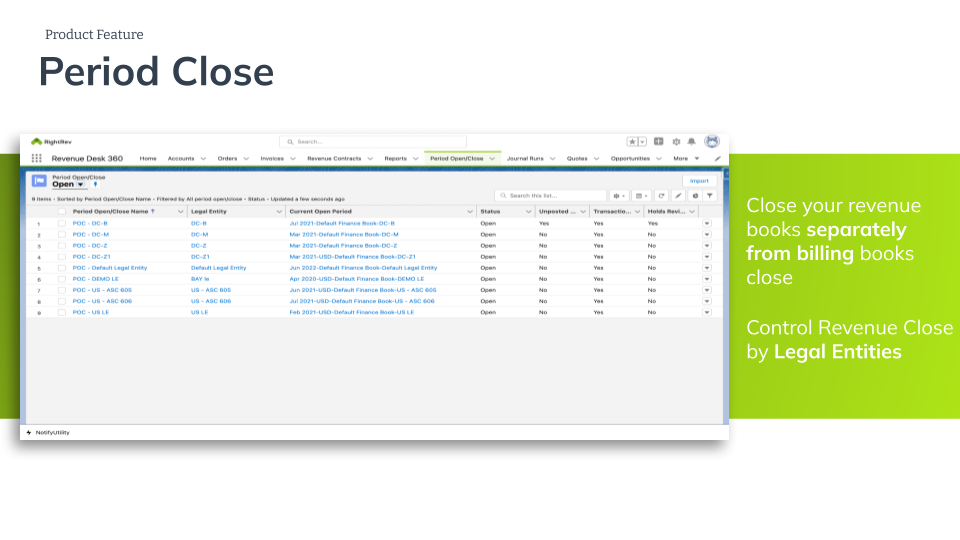Open the favorites list dropdown arrow

642,141
